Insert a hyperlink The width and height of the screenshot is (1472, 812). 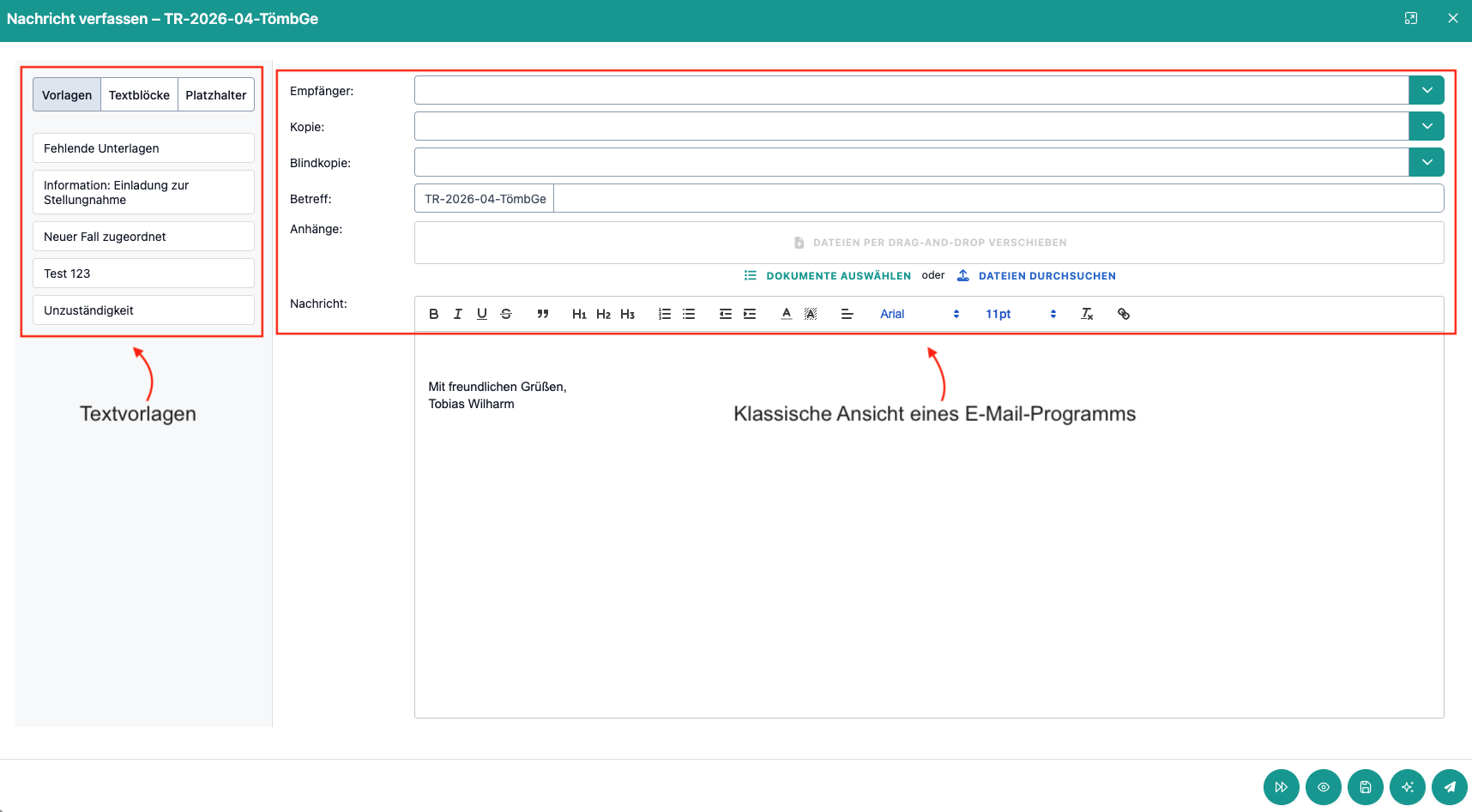(1124, 314)
